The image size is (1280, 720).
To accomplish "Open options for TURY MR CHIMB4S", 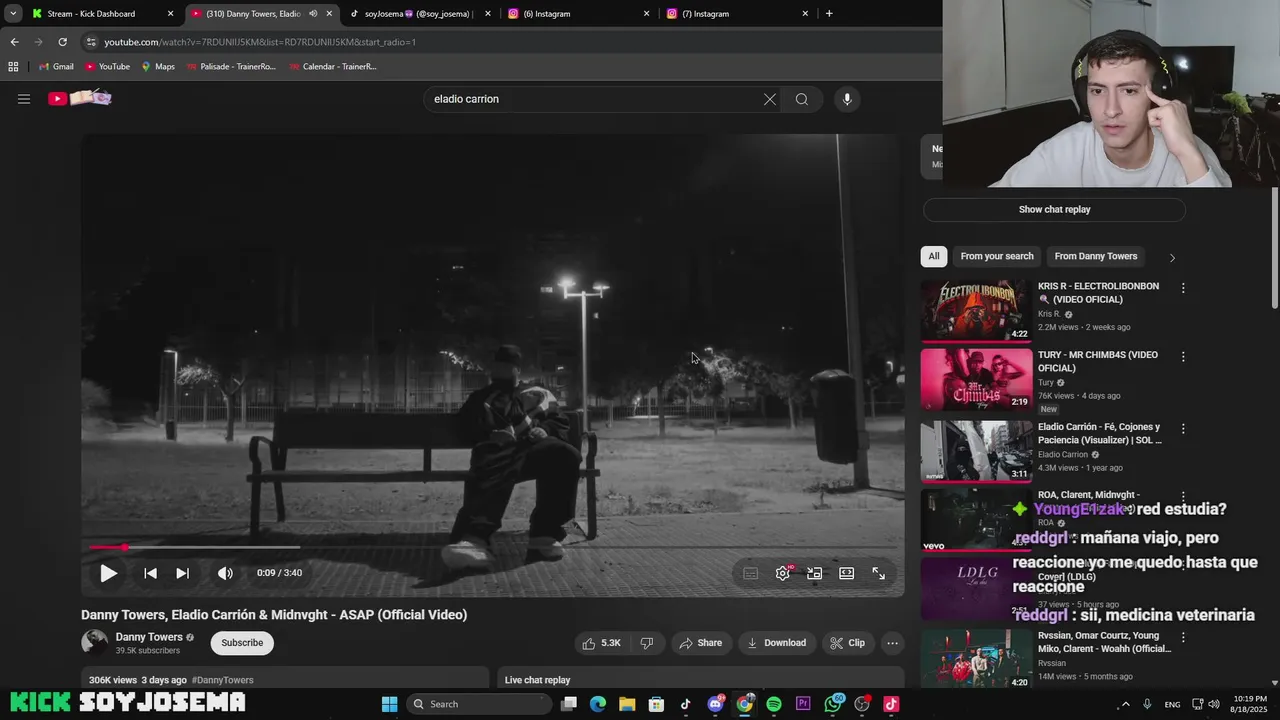I will [1183, 357].
